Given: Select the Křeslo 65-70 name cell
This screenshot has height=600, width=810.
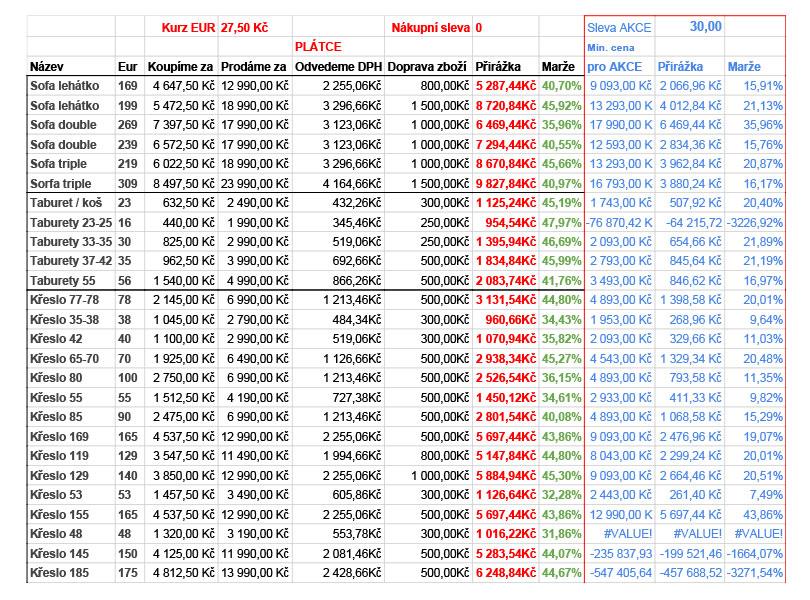Looking at the screenshot, I should pyautogui.click(x=64, y=359).
